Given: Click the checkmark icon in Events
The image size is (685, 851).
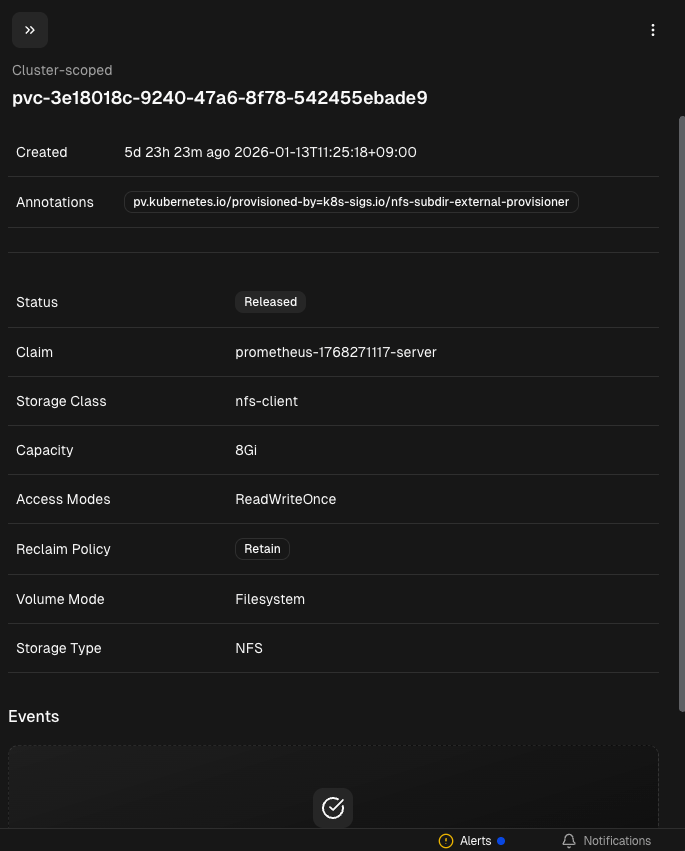Looking at the screenshot, I should [333, 807].
